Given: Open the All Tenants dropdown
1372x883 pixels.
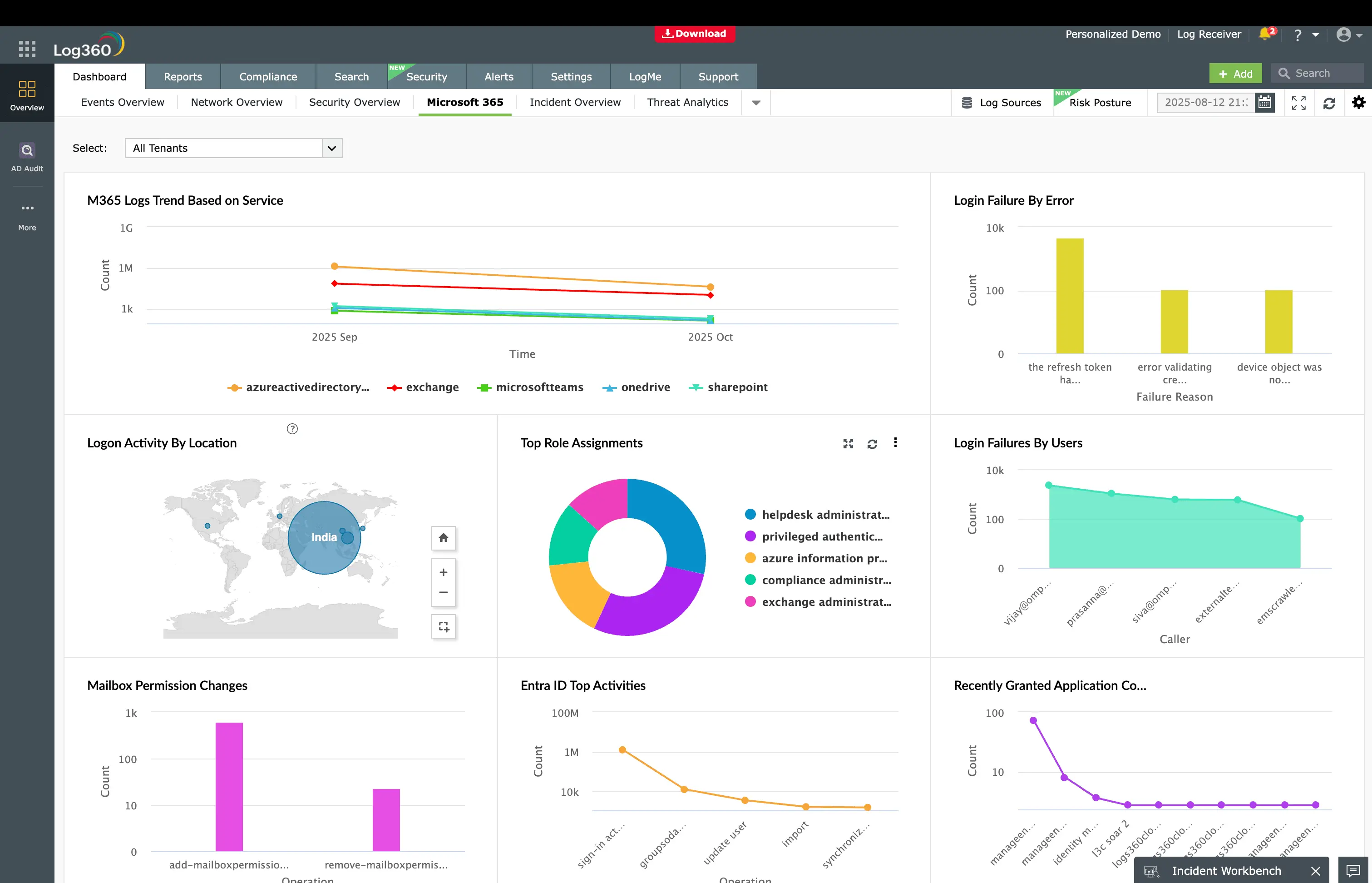Looking at the screenshot, I should pos(331,148).
